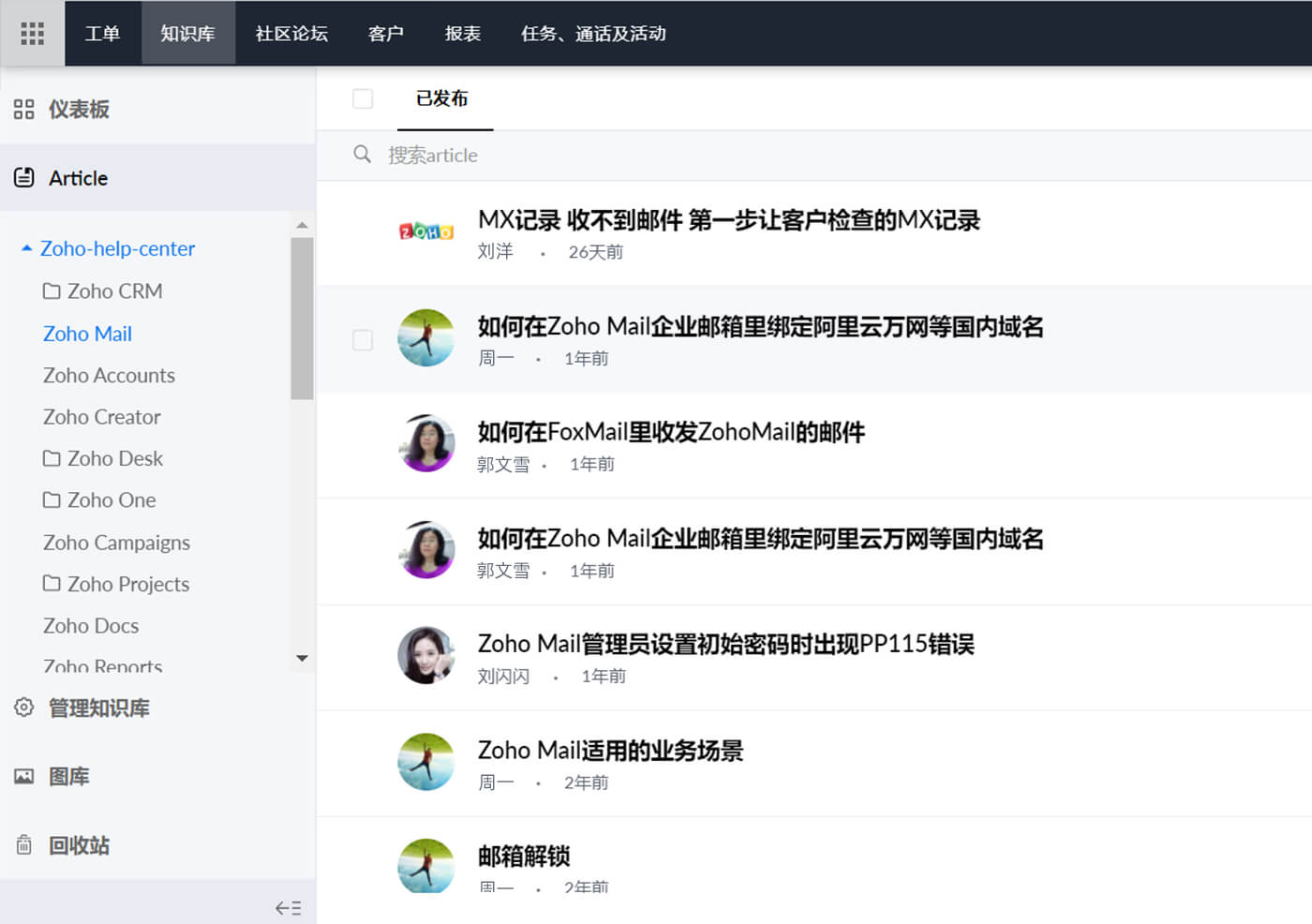Collapse sidebar with the arrow icon
1312x924 pixels.
pyautogui.click(x=288, y=908)
